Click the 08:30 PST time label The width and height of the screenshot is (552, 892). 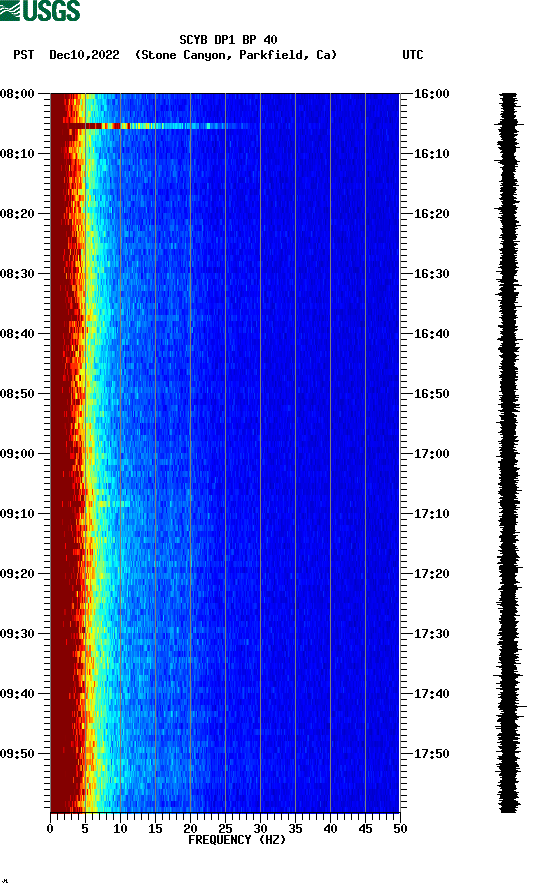(x=17, y=274)
